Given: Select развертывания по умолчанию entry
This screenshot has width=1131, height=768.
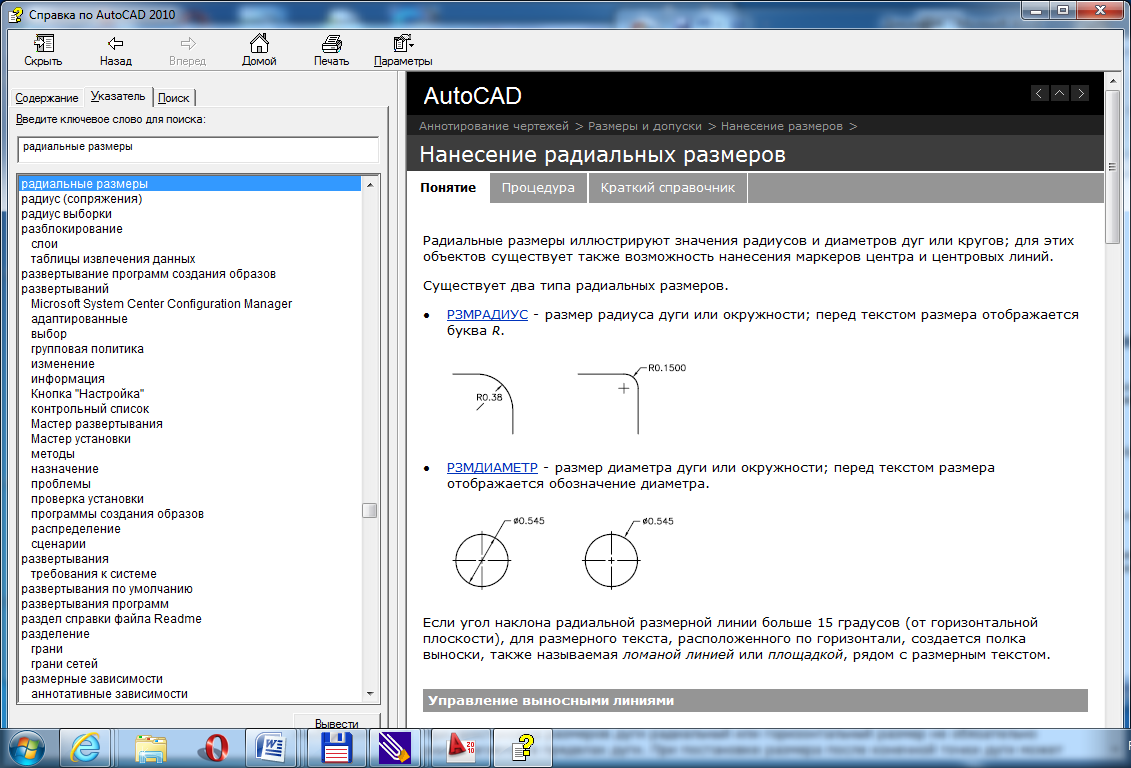Looking at the screenshot, I should [107, 589].
